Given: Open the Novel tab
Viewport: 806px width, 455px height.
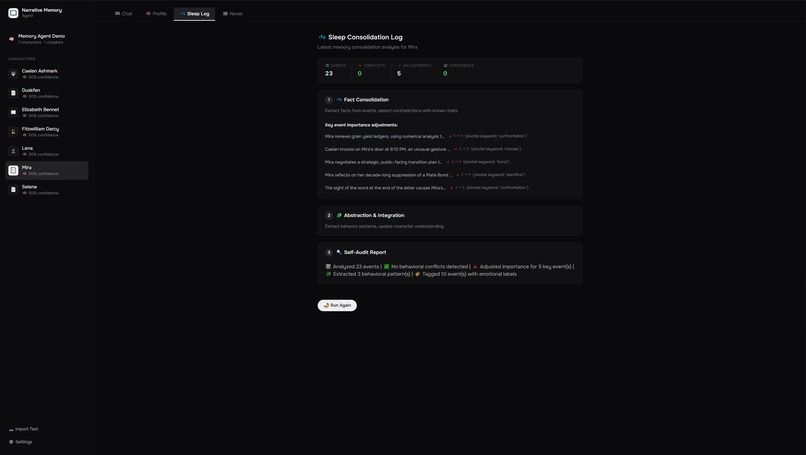Looking at the screenshot, I should pos(232,13).
